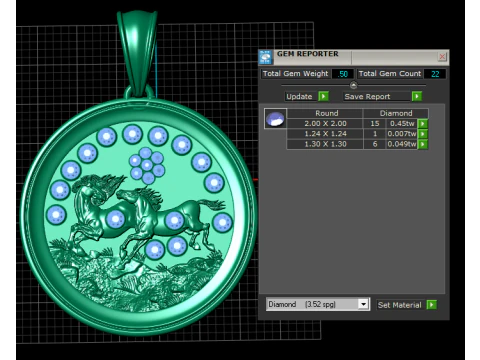Viewport: 480px width, 360px height.
Task: Click the Set Material button
Action: tap(399, 305)
